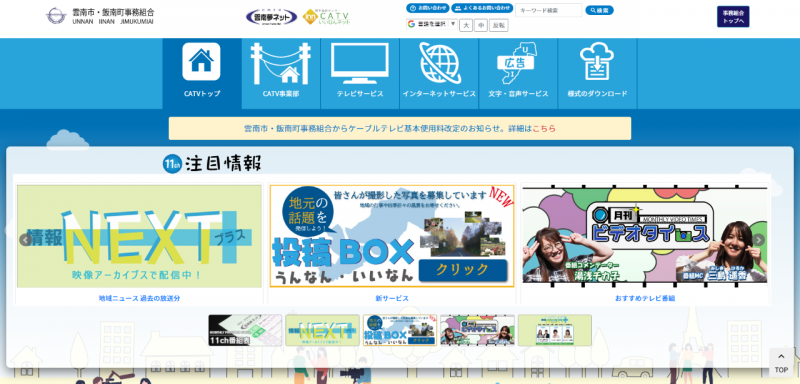Focus the キーワード検索 input field
This screenshot has width=800, height=384.
click(548, 10)
